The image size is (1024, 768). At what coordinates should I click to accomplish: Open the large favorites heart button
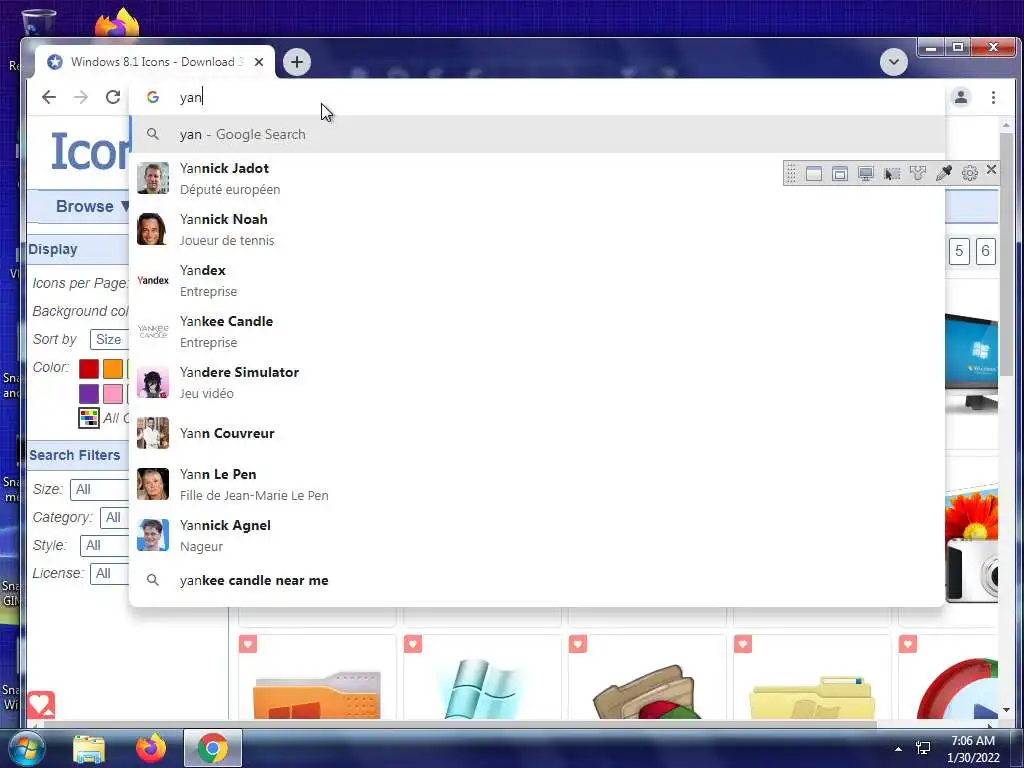(x=40, y=704)
